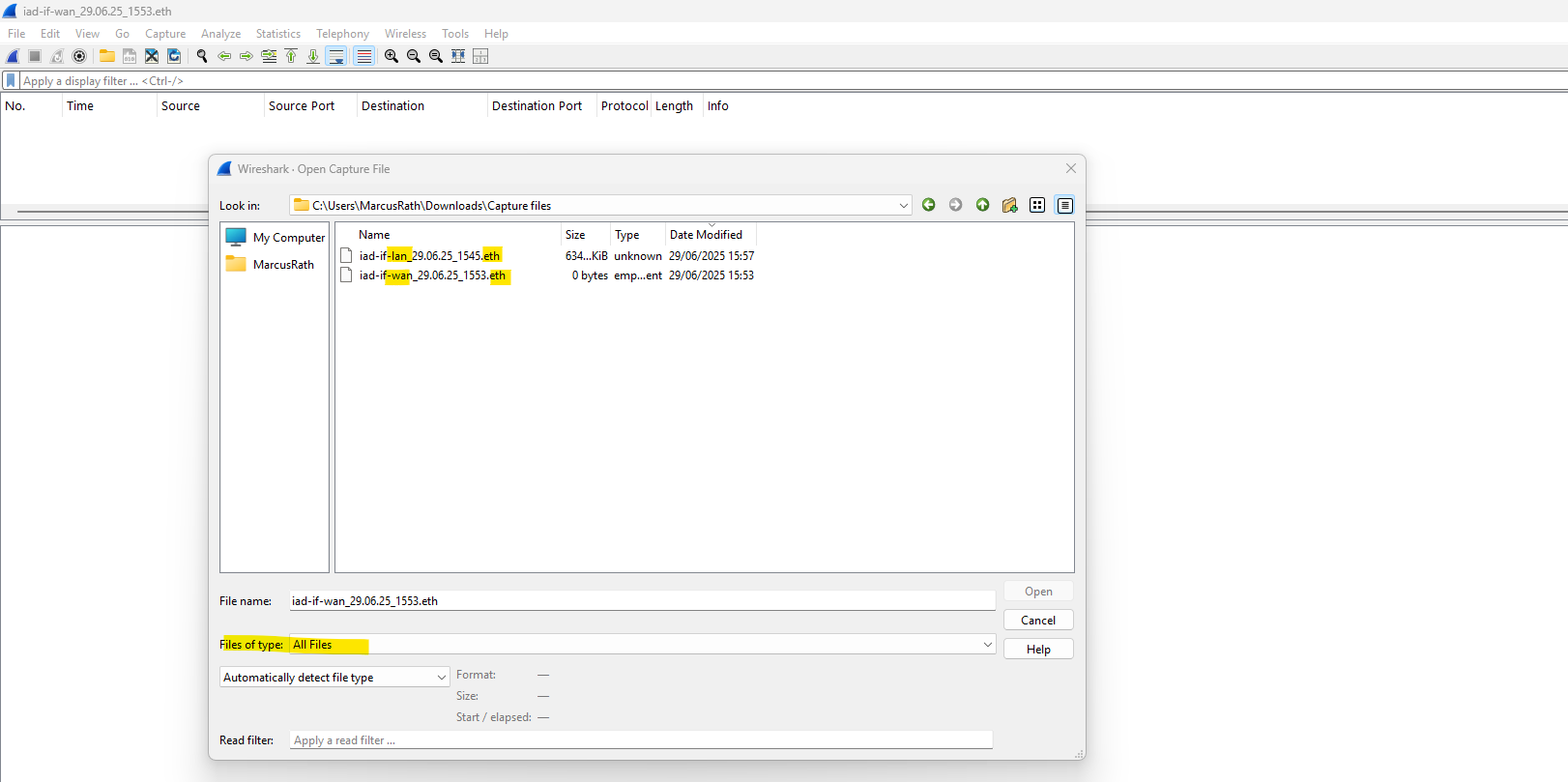Reload the capture file from the toolbar
1568x782 pixels.
(x=174, y=56)
